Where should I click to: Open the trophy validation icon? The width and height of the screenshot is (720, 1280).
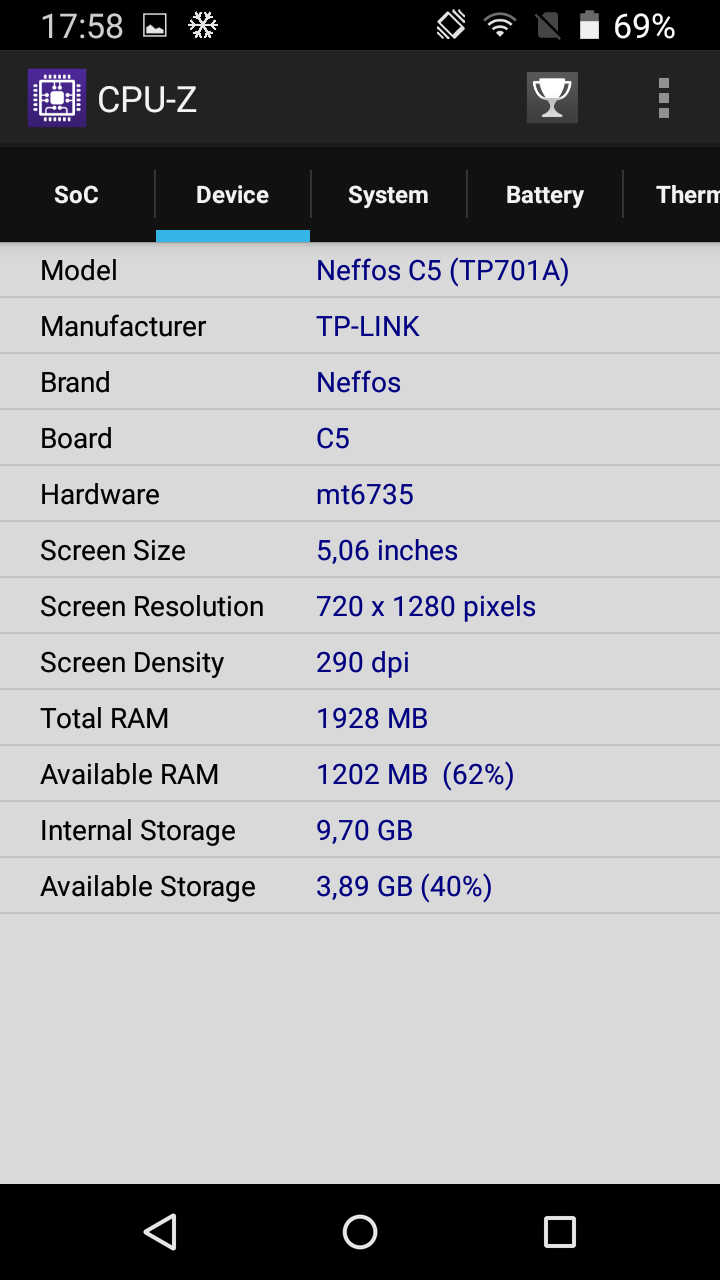click(x=552, y=98)
